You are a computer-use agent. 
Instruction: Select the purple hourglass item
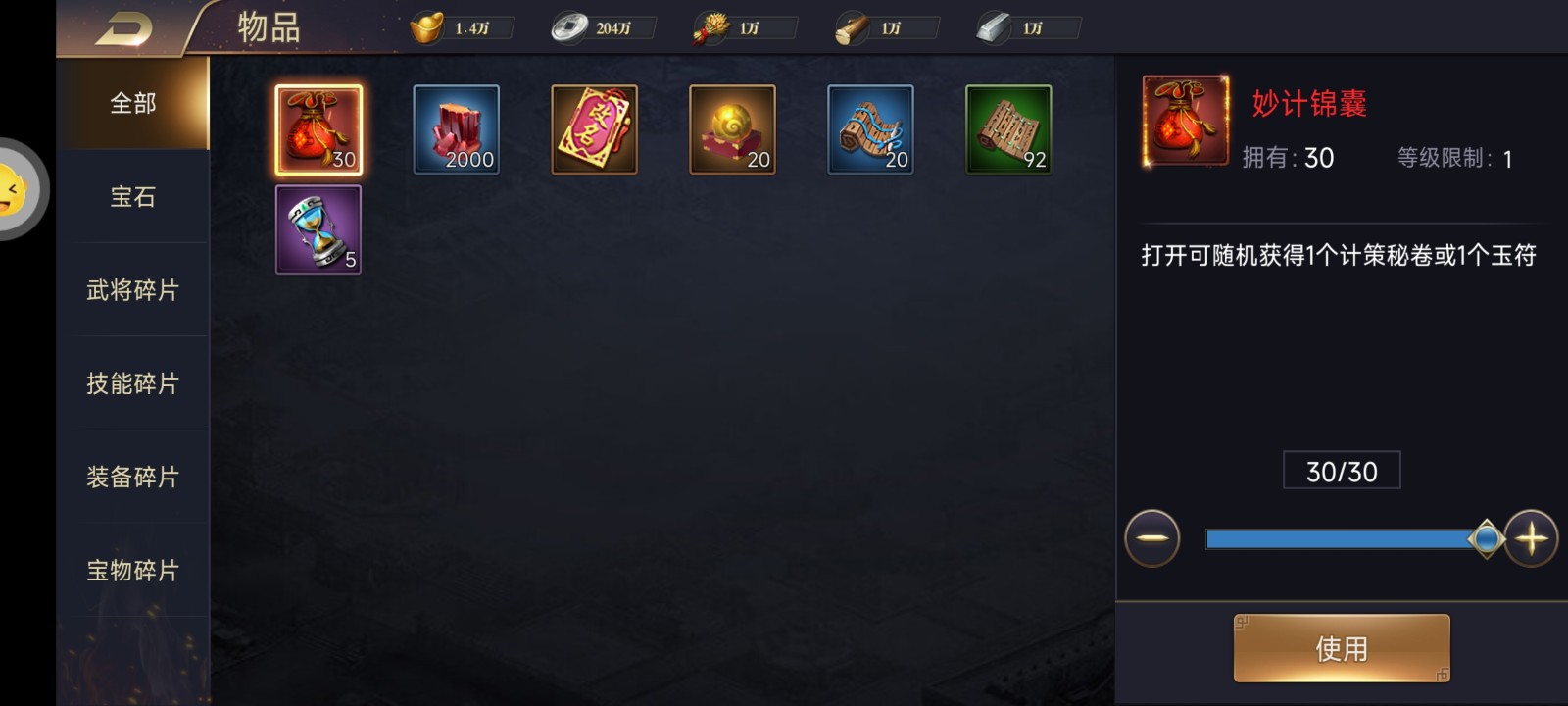pos(318,229)
